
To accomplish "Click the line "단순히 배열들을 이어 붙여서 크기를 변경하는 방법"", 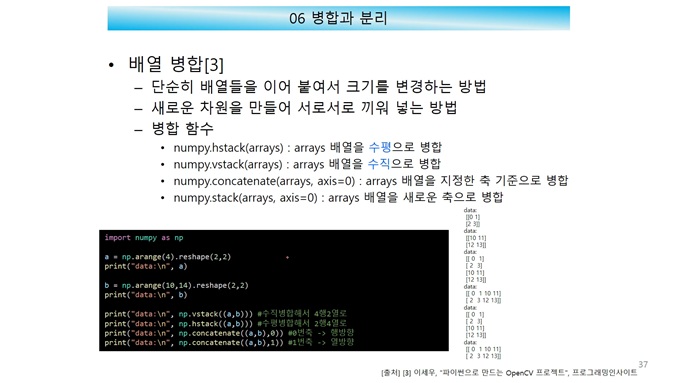I will (x=319, y=86).
